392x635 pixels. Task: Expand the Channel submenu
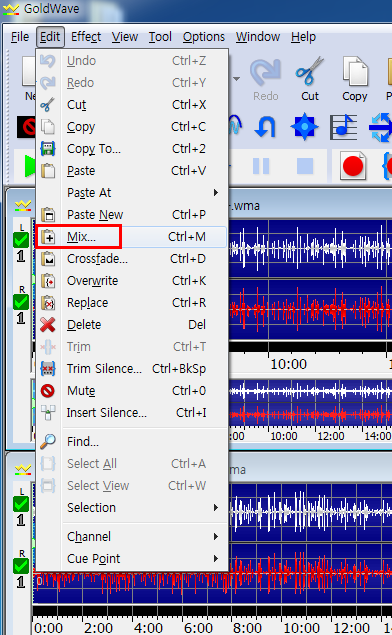[132, 537]
